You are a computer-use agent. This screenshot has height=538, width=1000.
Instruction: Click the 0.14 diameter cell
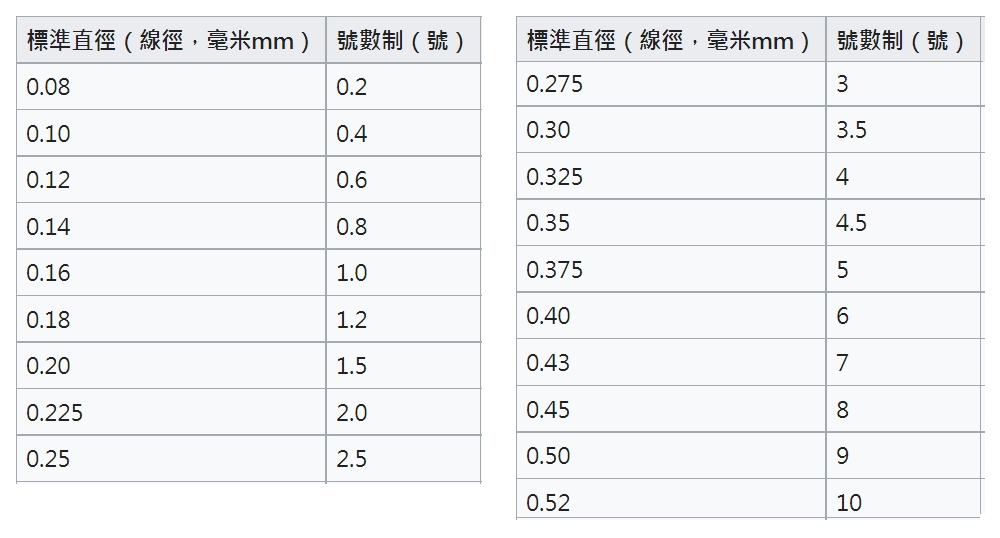[x=170, y=227]
